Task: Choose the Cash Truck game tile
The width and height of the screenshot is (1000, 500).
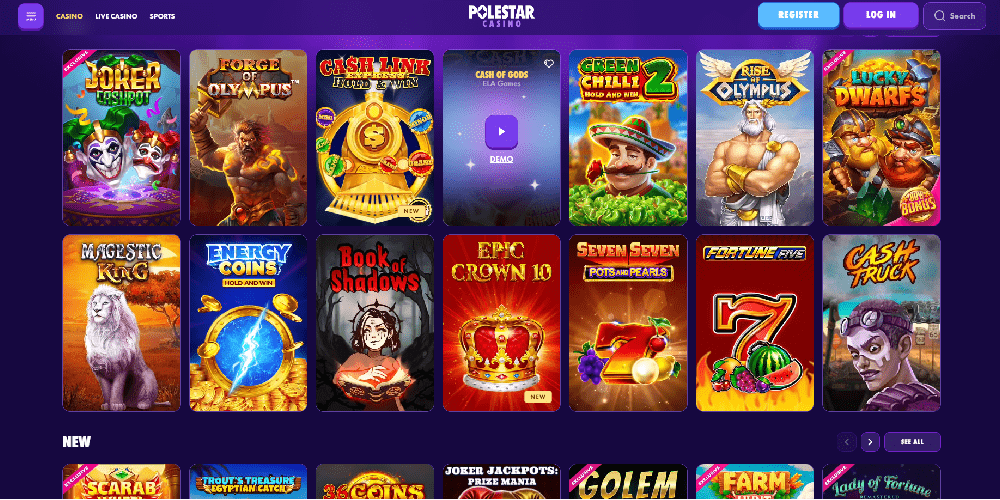Action: point(881,323)
